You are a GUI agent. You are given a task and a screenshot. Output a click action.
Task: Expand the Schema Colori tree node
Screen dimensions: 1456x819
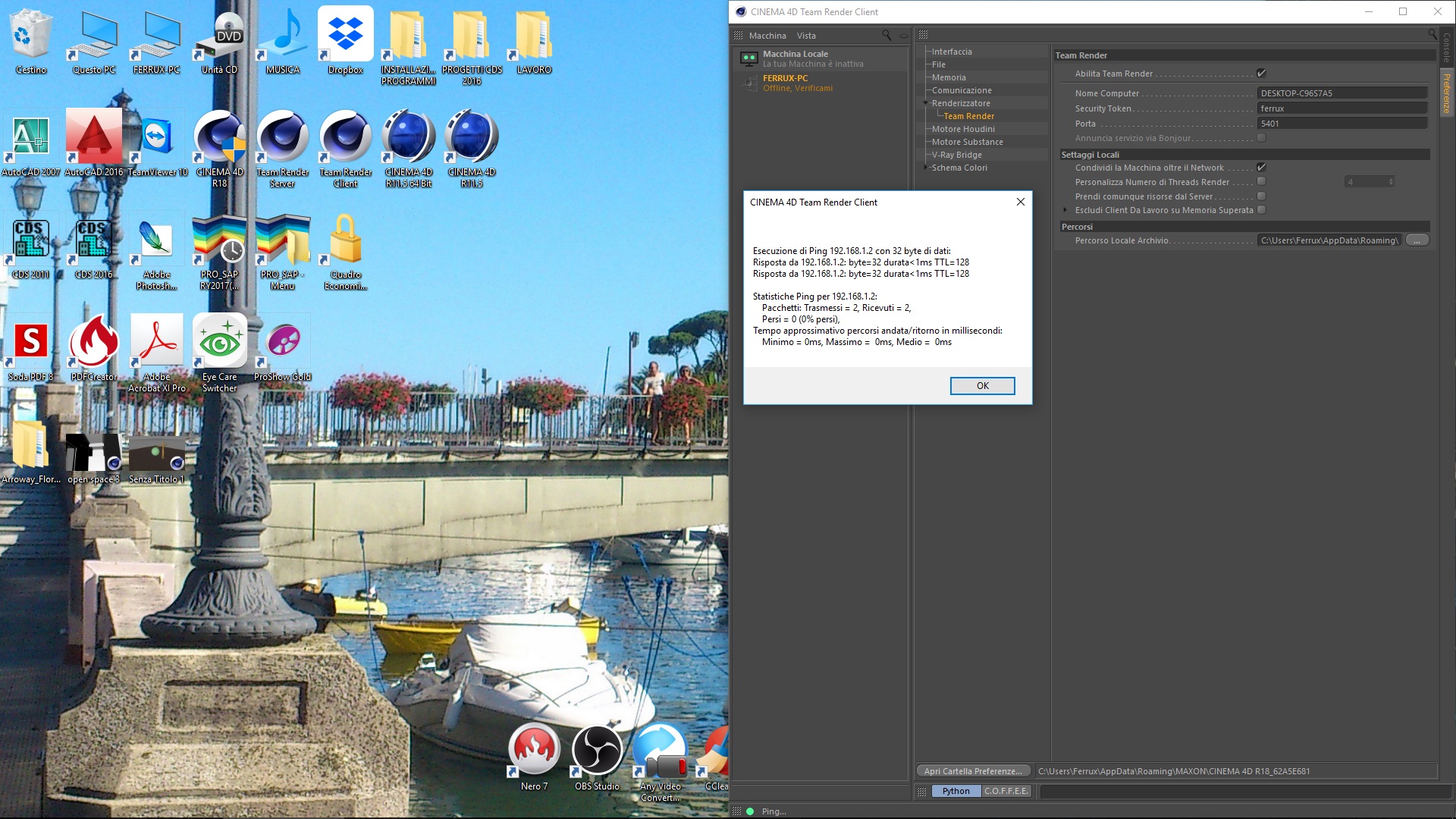[926, 168]
